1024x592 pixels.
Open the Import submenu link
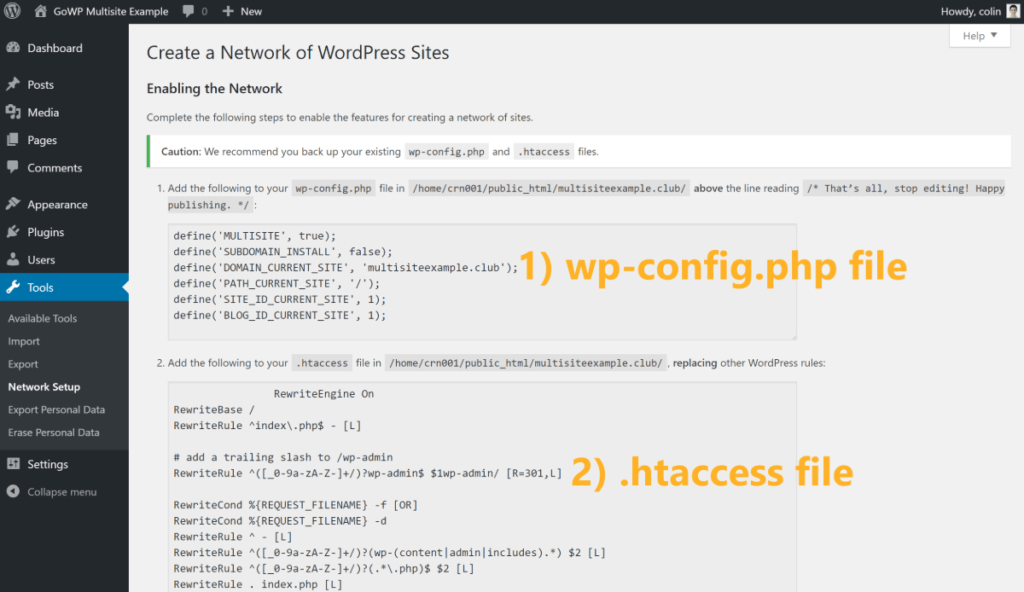click(24, 341)
